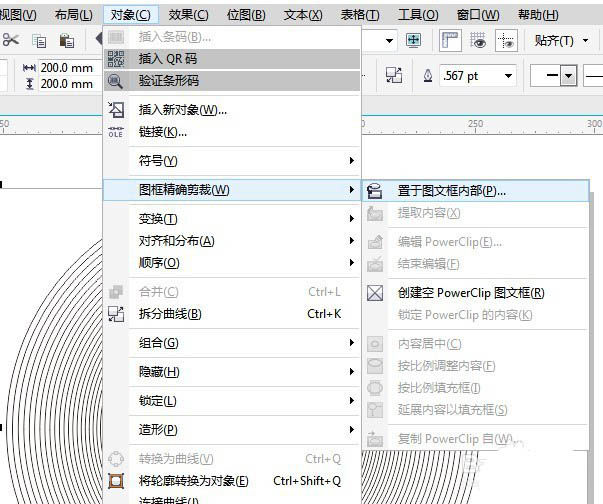Click the object width 200.0 mm field

pyautogui.click(x=70, y=68)
